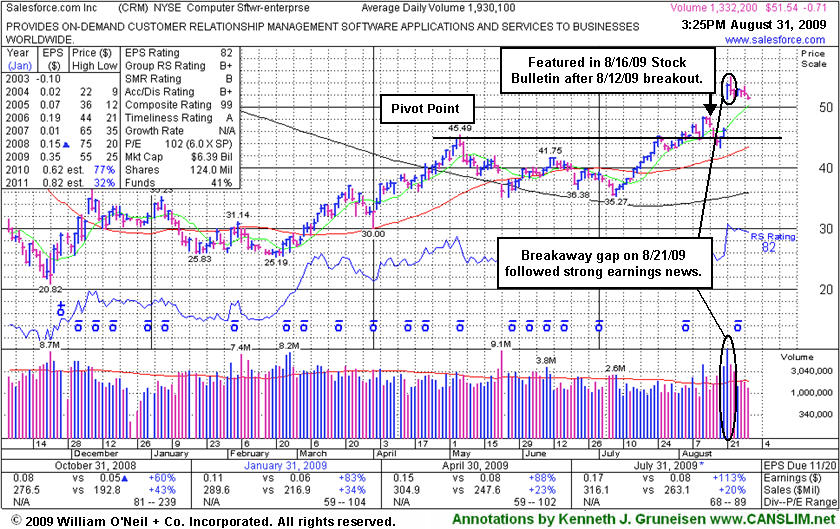
Task: Select the April month axis label
Action: tap(386, 453)
